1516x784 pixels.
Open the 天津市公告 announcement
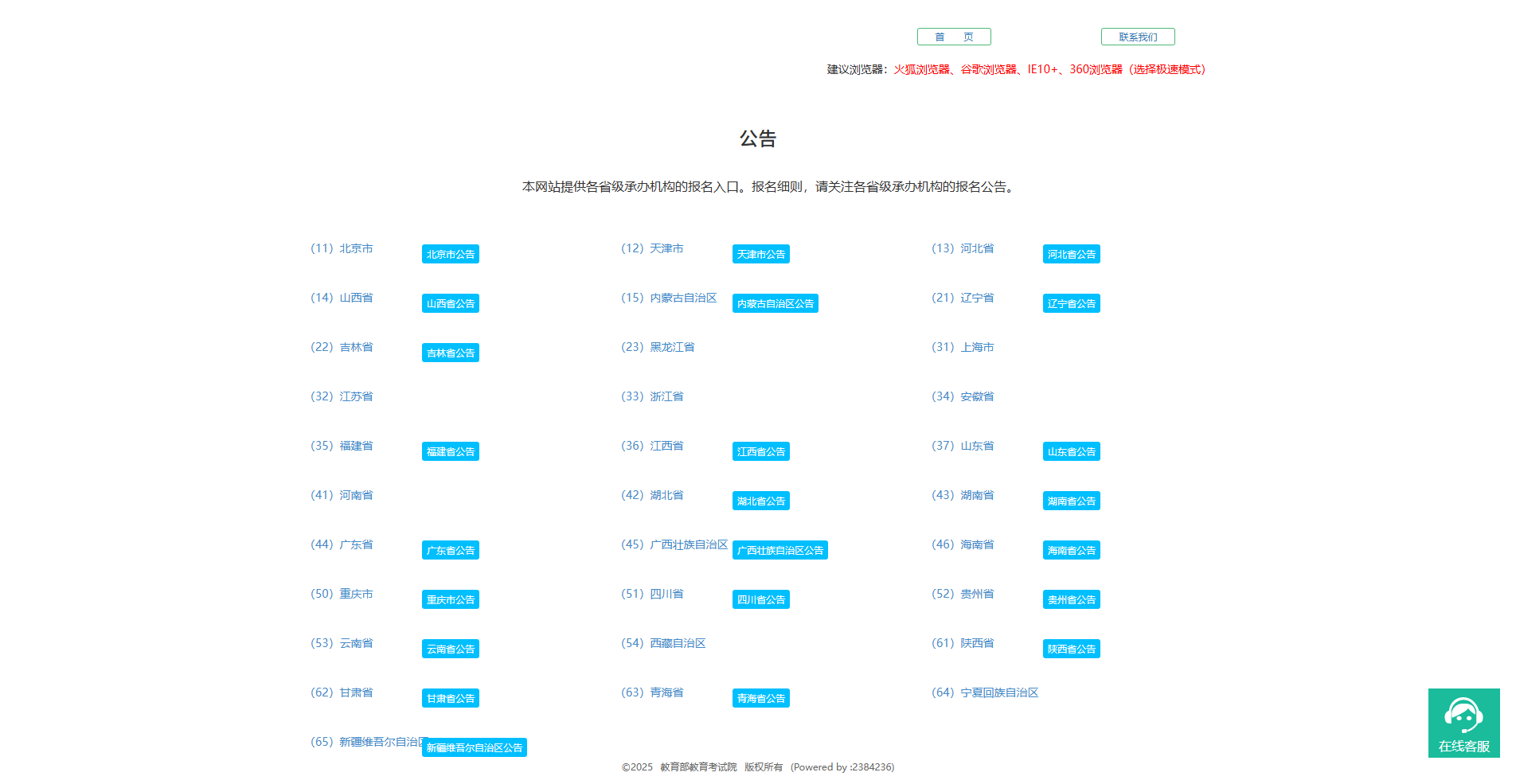tap(760, 254)
